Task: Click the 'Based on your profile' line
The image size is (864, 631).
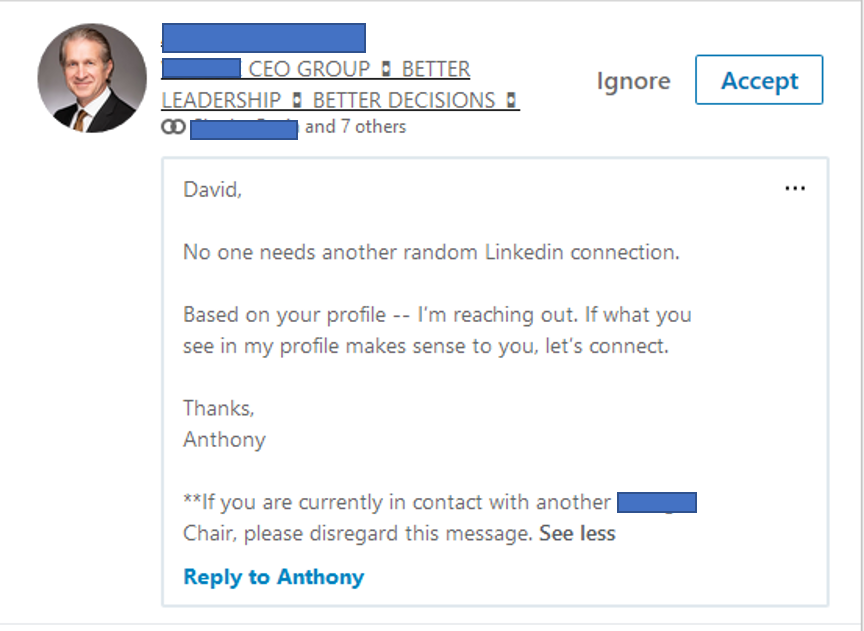Action: (x=436, y=315)
